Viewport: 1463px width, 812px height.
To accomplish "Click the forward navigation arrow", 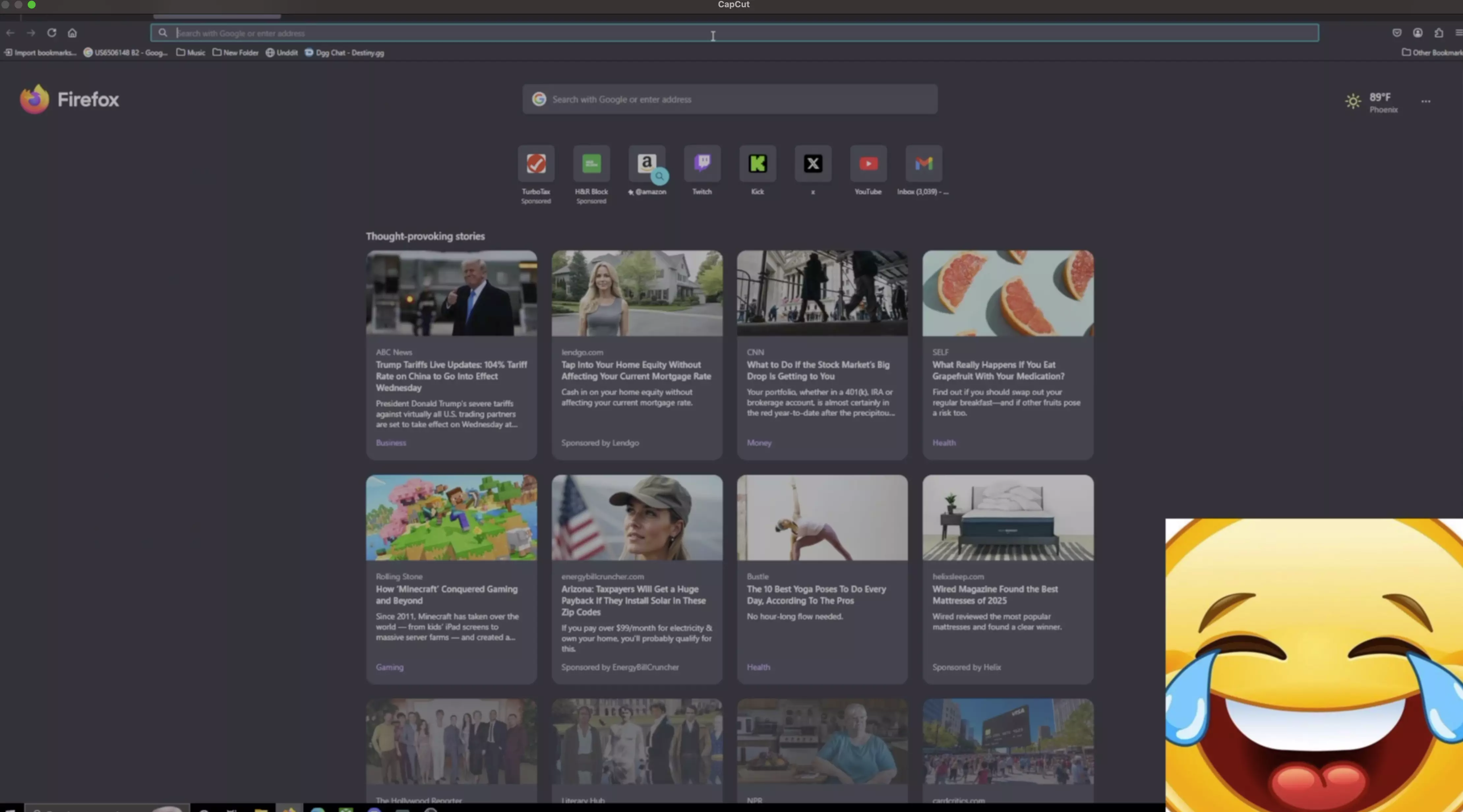I will [31, 33].
